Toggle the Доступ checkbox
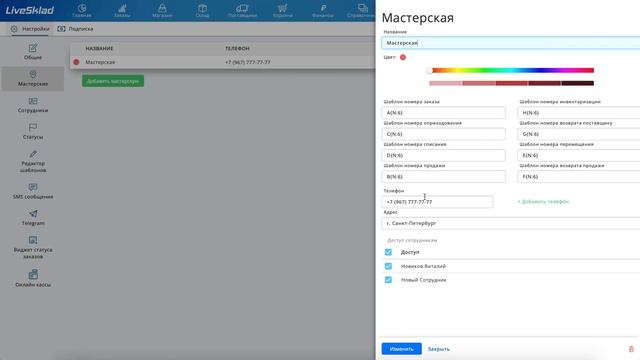Image resolution: width=640 pixels, height=360 pixels. [x=388, y=252]
